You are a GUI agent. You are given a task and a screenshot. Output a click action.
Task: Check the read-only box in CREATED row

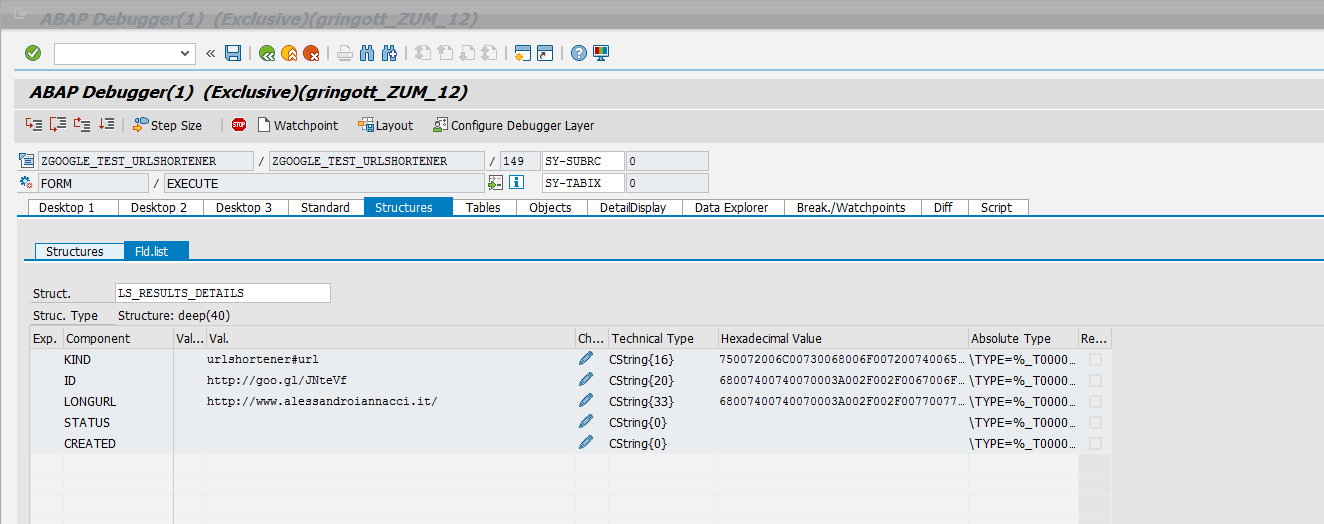(x=1095, y=443)
